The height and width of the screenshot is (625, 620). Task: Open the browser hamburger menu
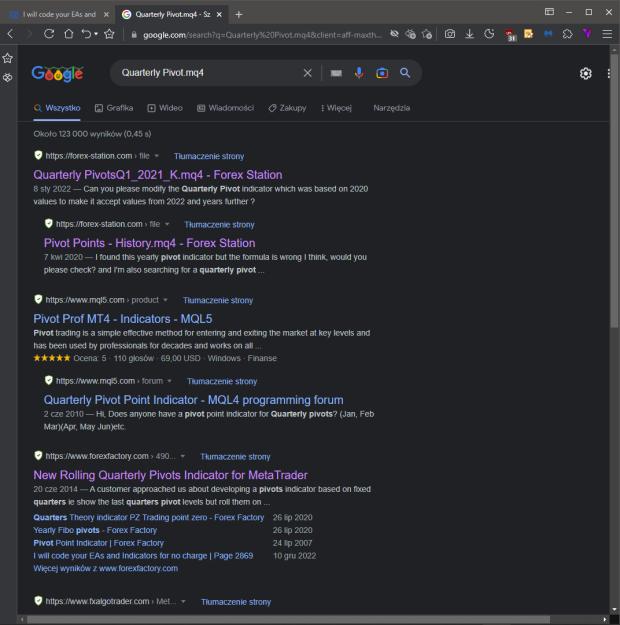(x=607, y=34)
